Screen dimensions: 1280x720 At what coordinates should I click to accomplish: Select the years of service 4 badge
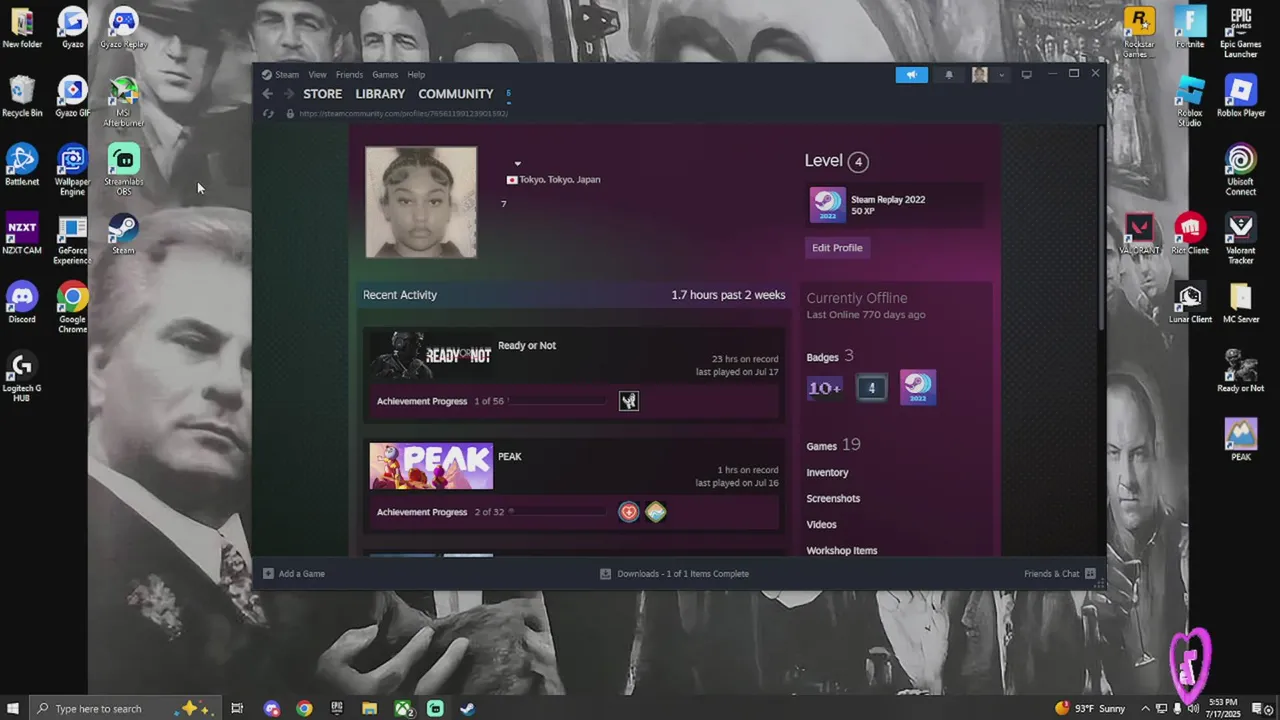coord(871,388)
